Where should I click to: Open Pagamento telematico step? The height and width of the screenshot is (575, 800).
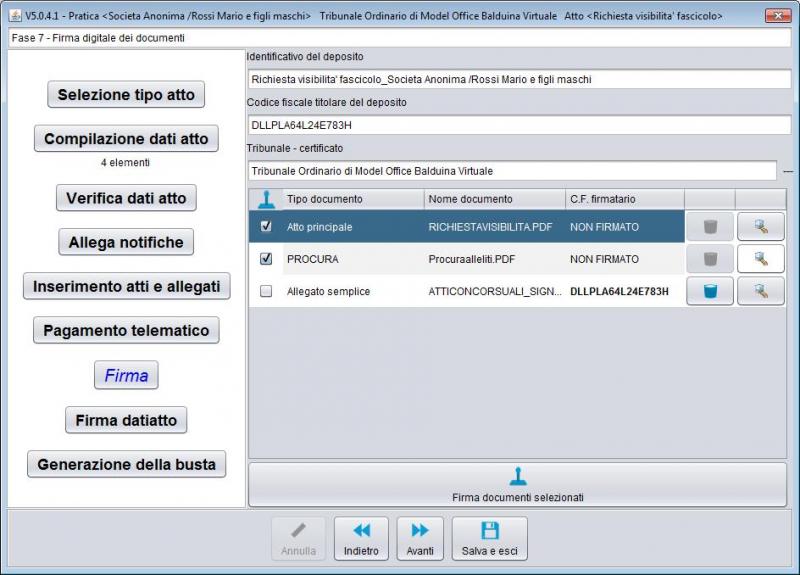126,330
